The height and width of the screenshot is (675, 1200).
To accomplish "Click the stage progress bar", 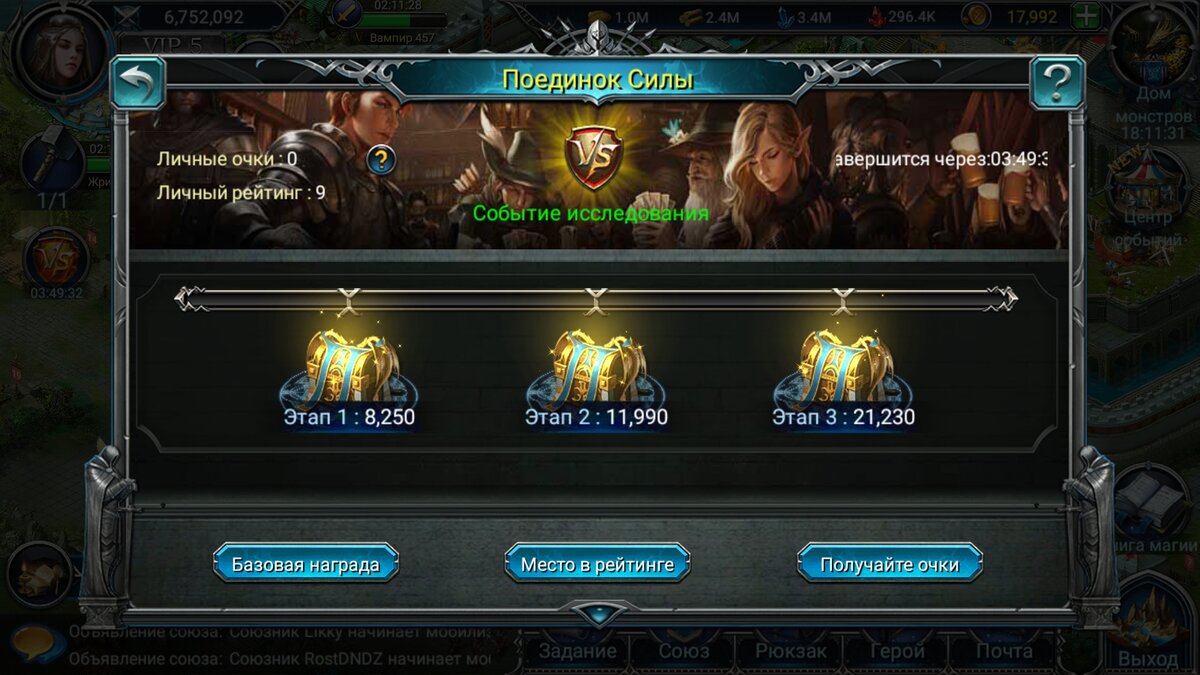I will coord(596,298).
